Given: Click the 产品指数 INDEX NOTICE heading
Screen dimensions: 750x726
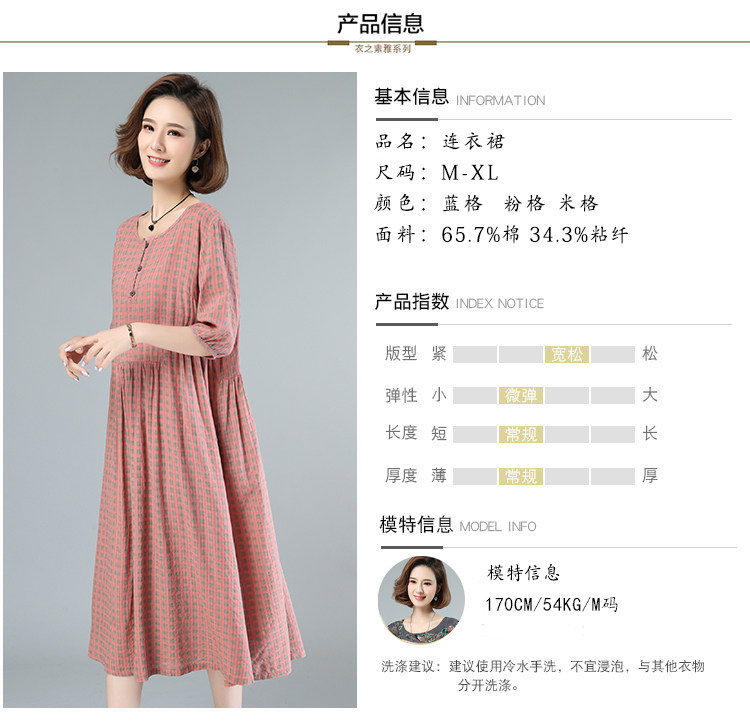Looking at the screenshot, I should 459,302.
